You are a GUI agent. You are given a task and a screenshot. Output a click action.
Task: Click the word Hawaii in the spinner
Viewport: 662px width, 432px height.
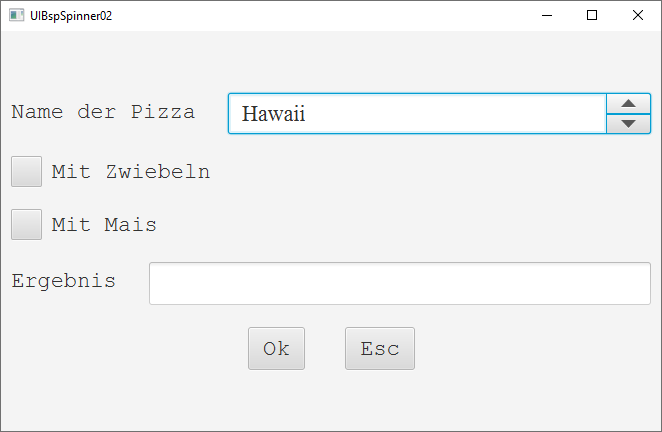(273, 114)
